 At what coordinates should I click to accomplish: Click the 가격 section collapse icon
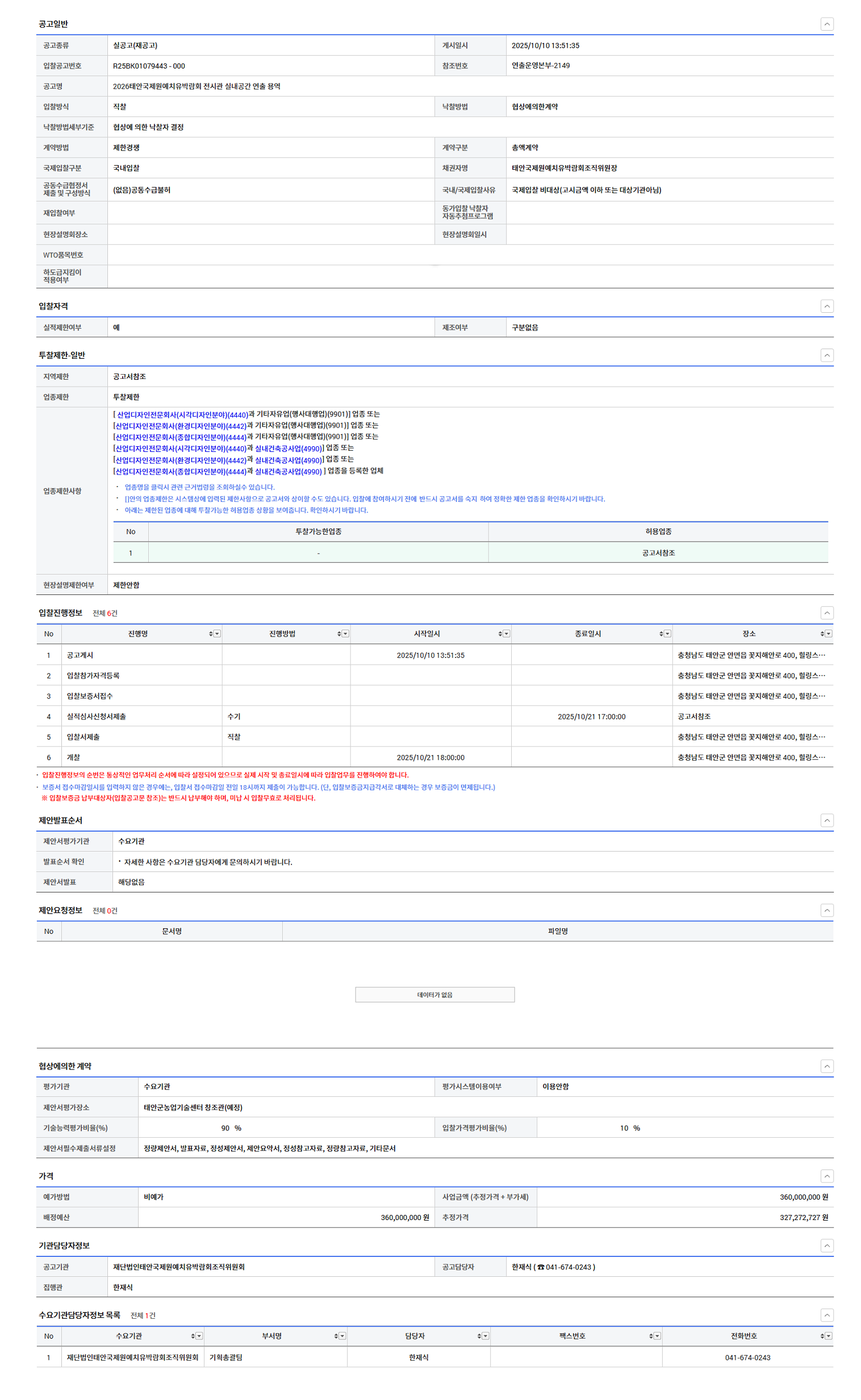tap(826, 1176)
